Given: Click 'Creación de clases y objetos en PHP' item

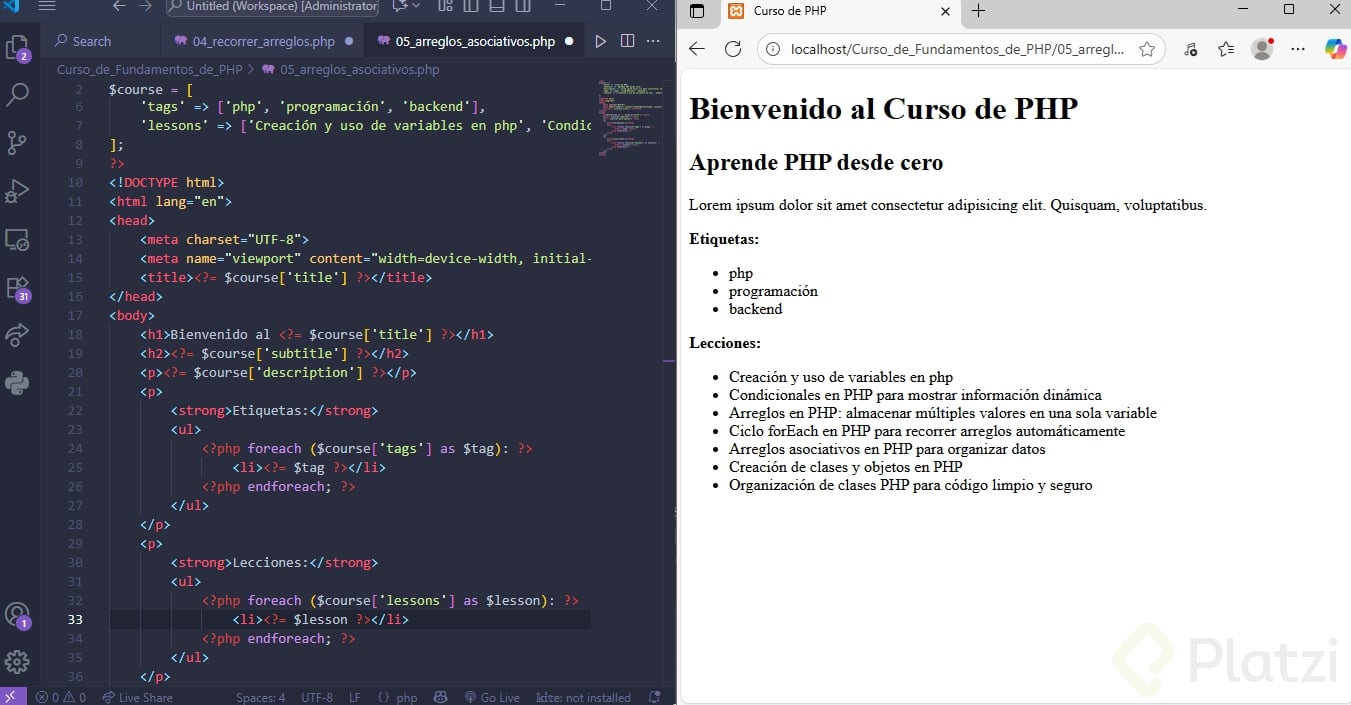Looking at the screenshot, I should [846, 467].
